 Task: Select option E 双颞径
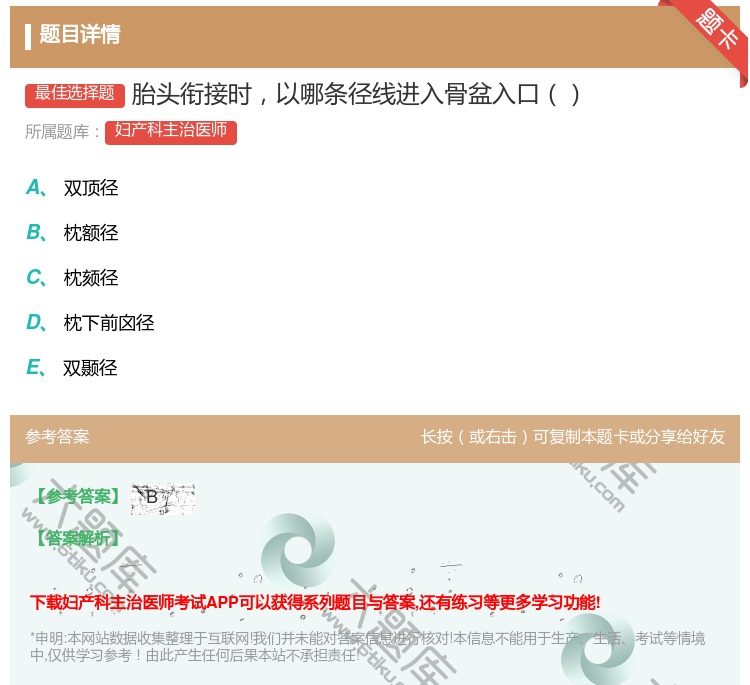pyautogui.click(x=72, y=368)
